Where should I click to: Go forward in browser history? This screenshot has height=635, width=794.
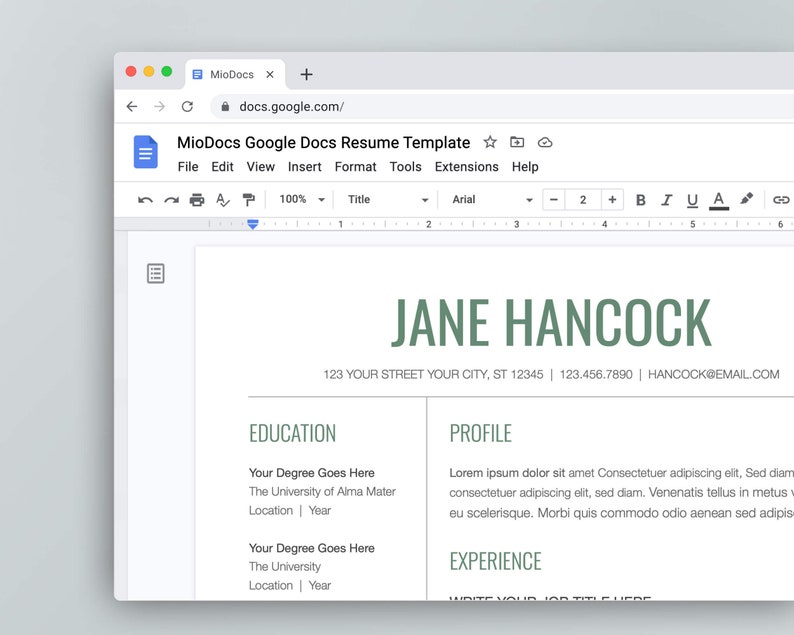[160, 106]
